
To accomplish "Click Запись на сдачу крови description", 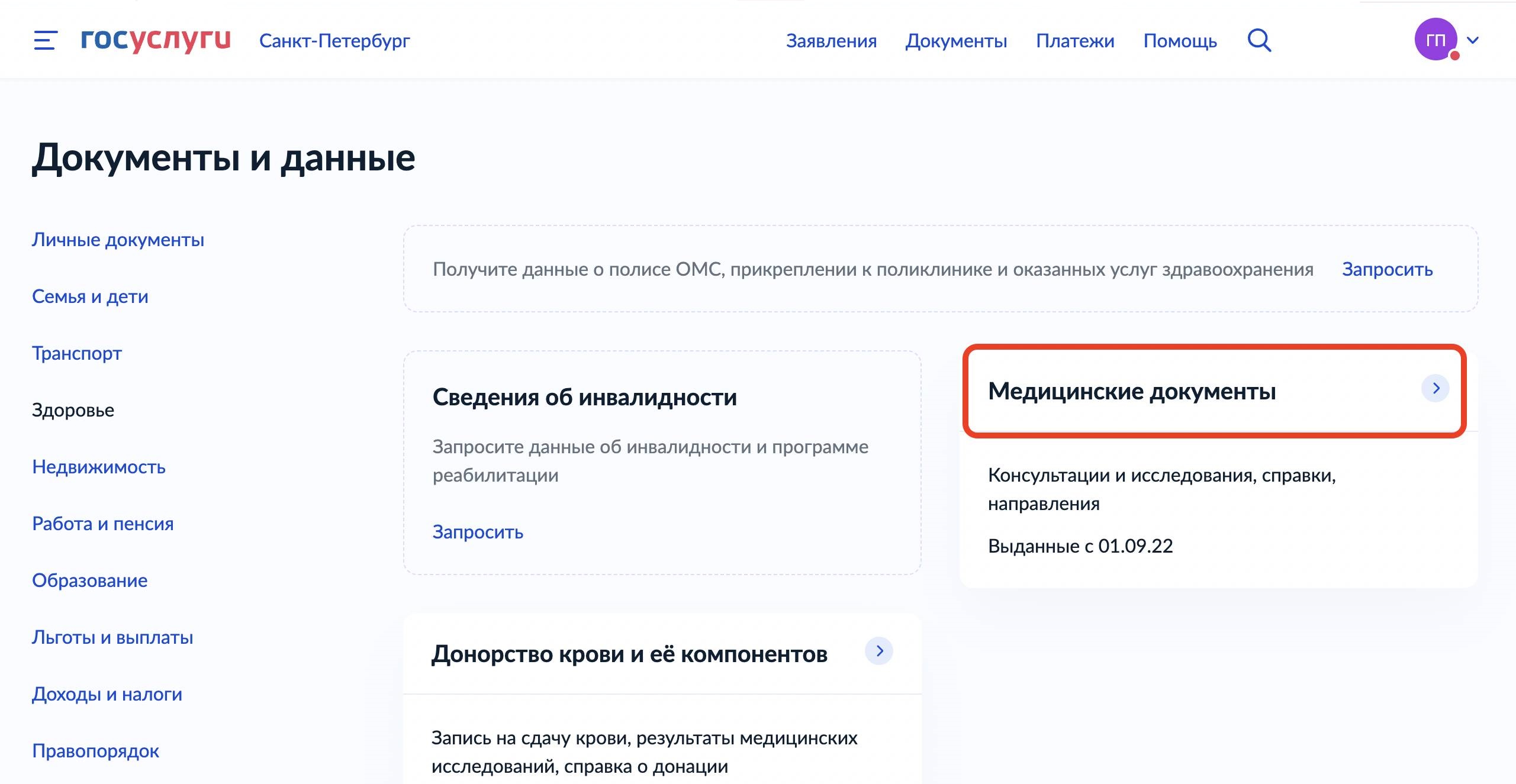I will pyautogui.click(x=645, y=752).
